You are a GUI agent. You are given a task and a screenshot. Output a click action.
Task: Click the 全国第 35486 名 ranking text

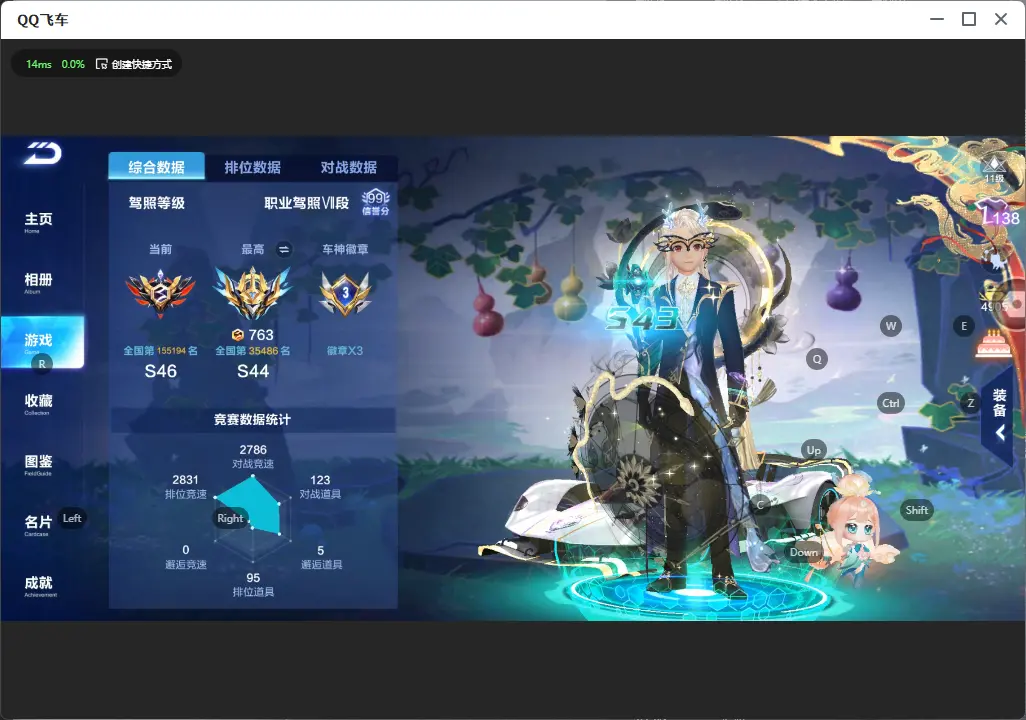pos(253,351)
